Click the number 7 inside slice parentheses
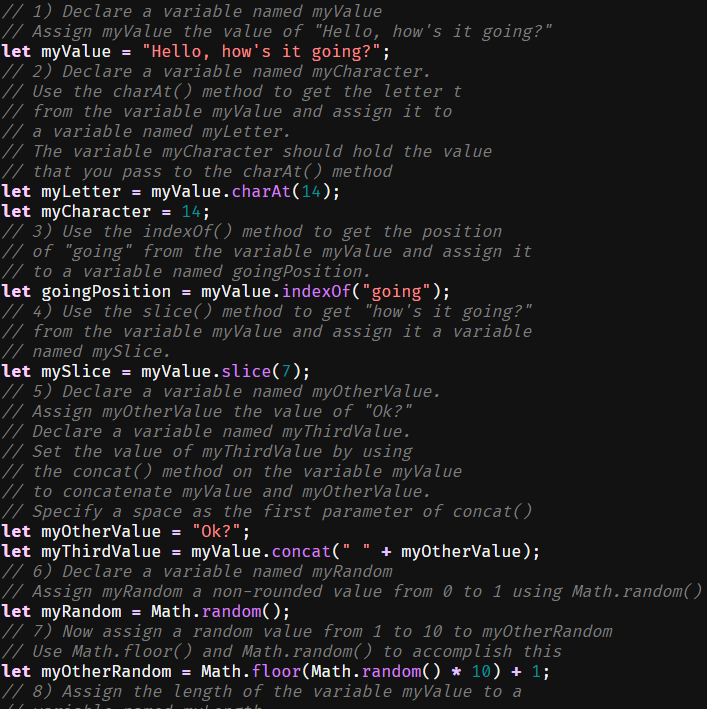Image resolution: width=707 pixels, height=709 pixels. (281, 371)
